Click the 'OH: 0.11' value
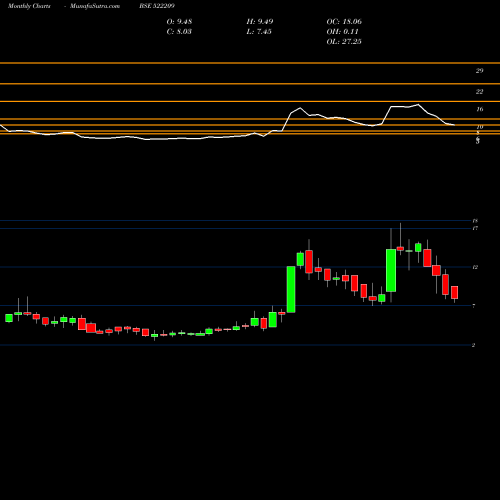Viewport: 500px width, 500px height. pos(342,32)
